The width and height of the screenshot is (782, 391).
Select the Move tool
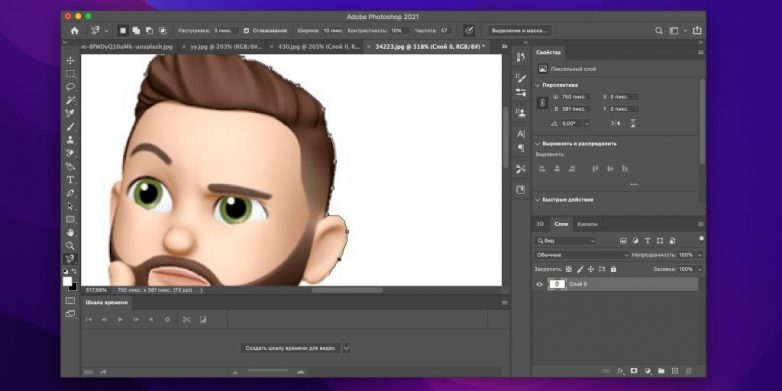pyautogui.click(x=70, y=60)
